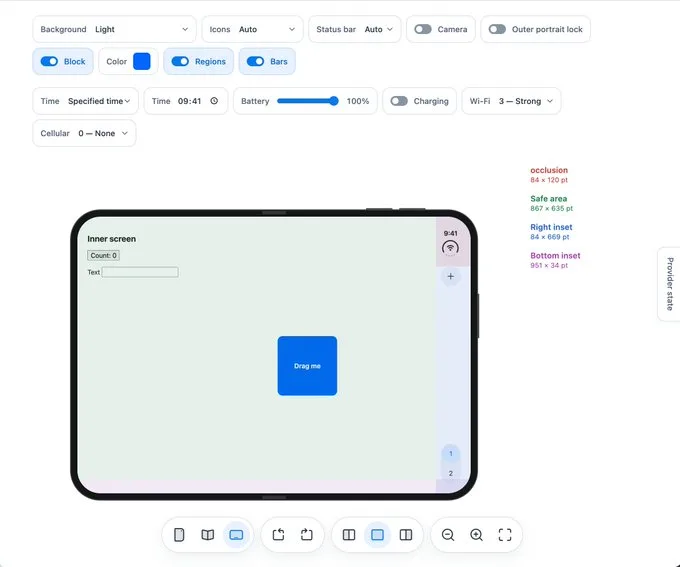Rotate device counterclockwise
Viewport: 680px width, 567px height.
point(278,535)
